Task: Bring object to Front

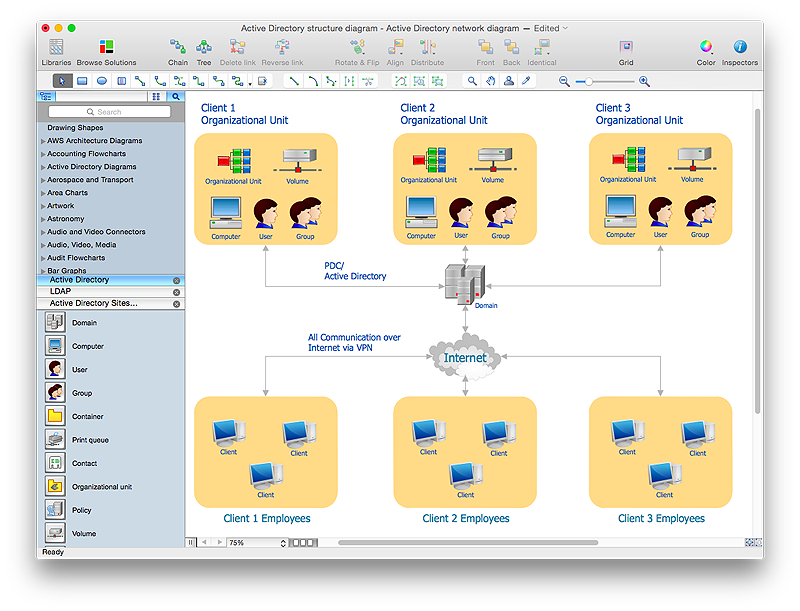Action: pos(485,52)
